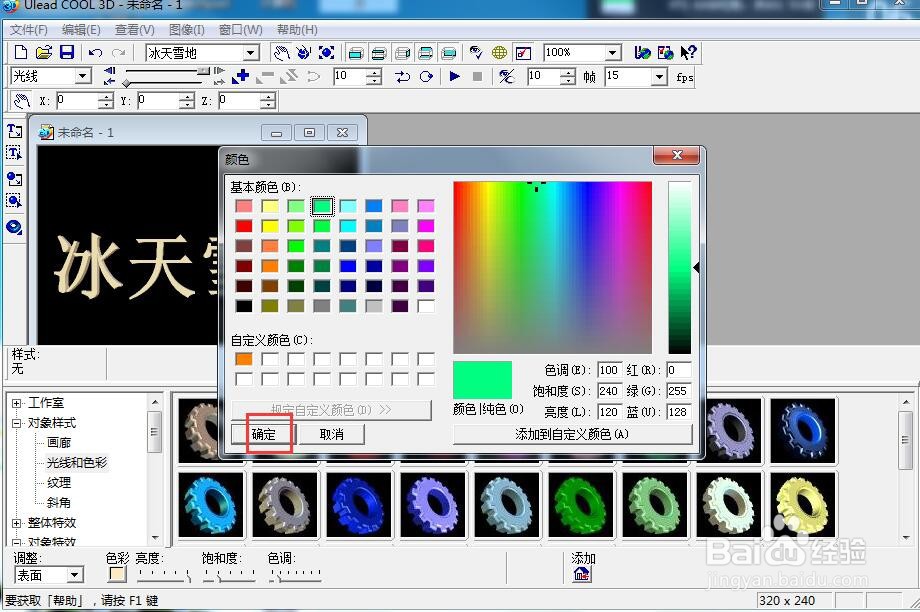Click the 红(R) red value field

click(x=678, y=370)
